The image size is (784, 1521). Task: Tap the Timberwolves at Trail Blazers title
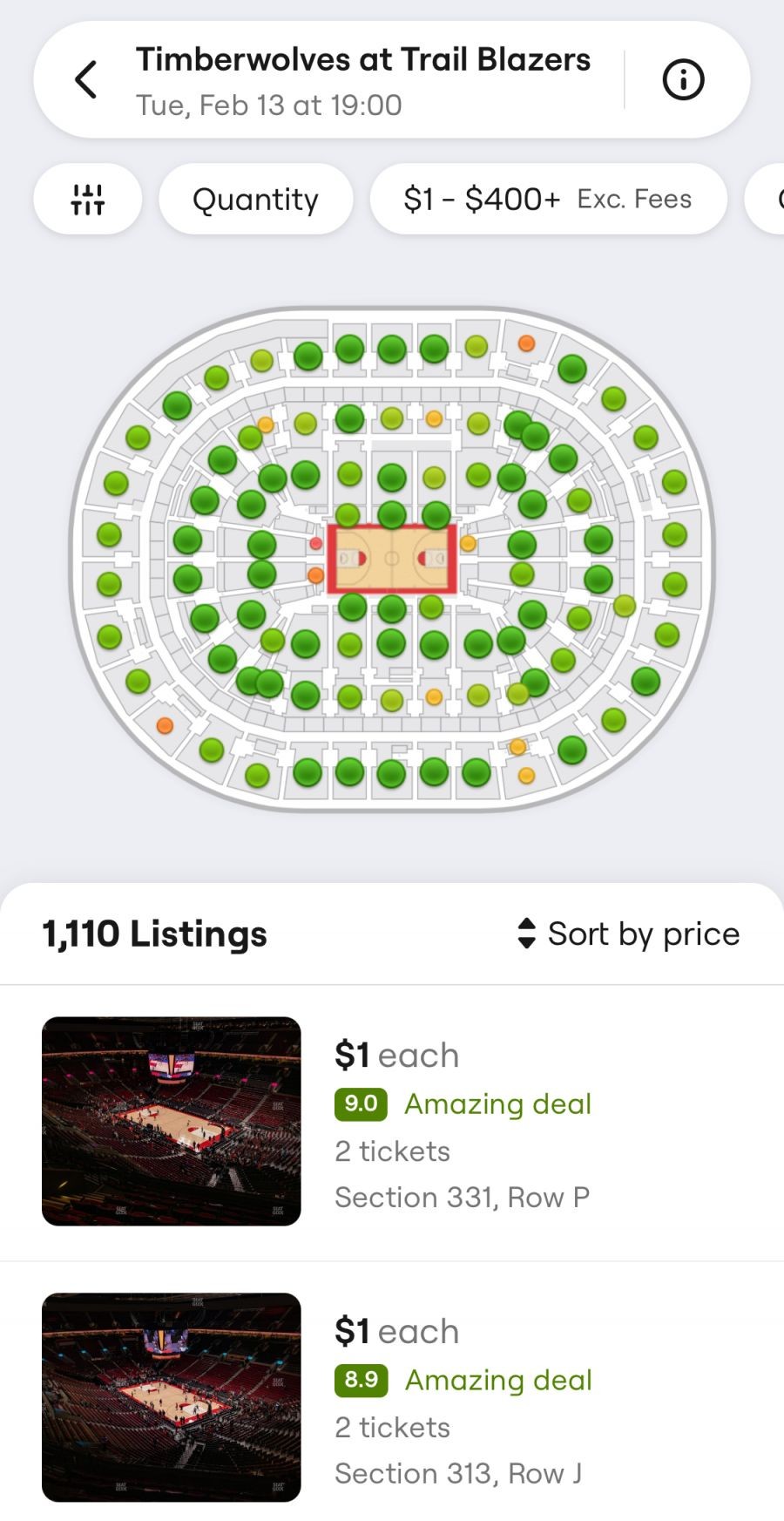click(x=363, y=60)
